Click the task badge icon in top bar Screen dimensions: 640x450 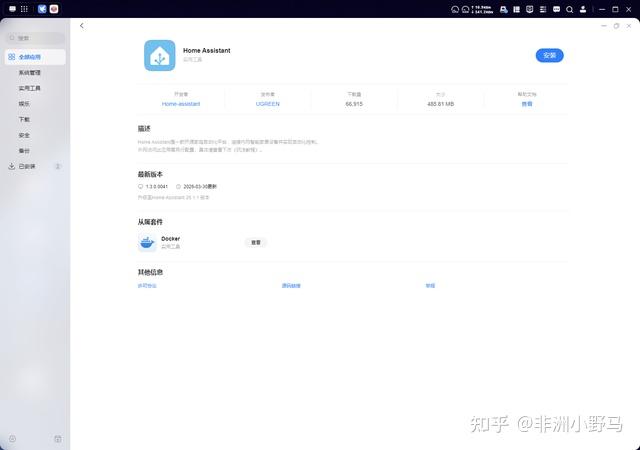[530, 9]
